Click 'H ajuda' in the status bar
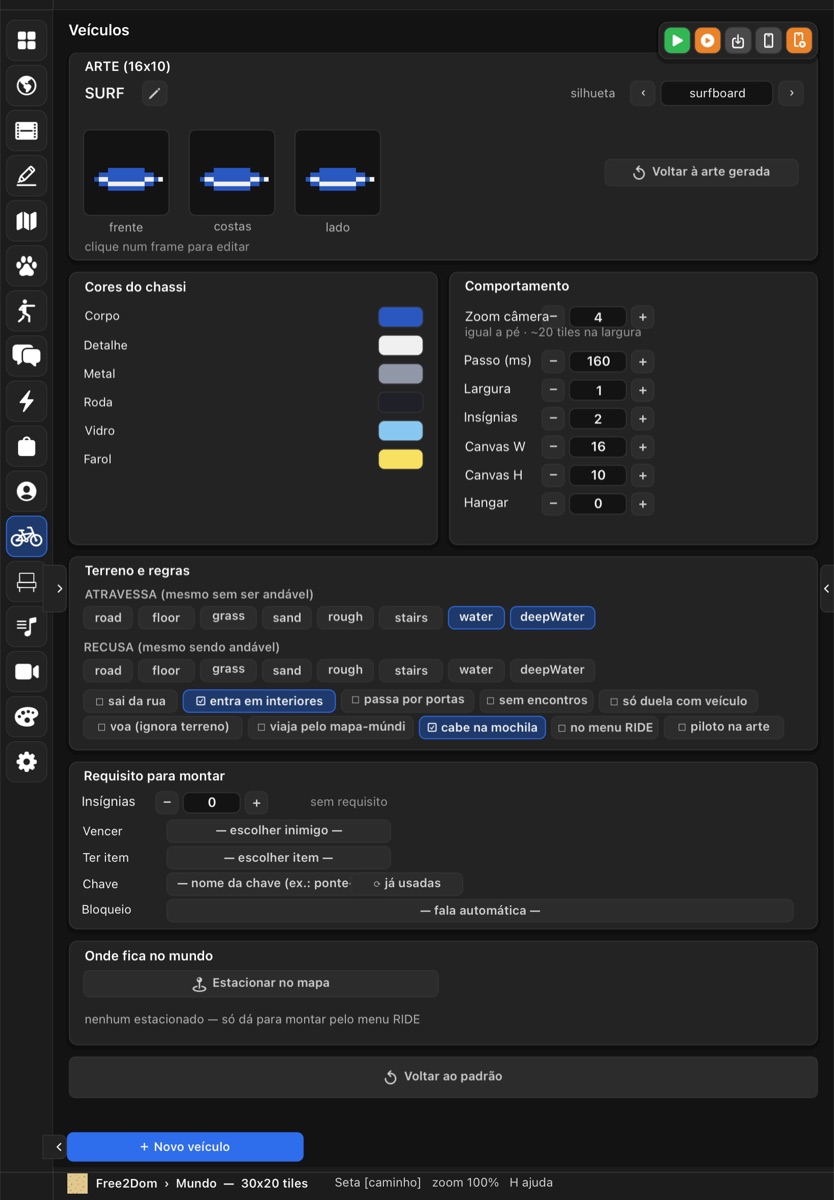The image size is (834, 1200). (531, 1183)
